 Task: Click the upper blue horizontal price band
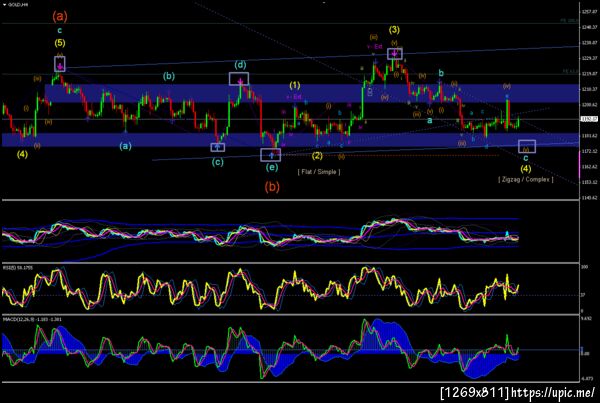point(312,93)
